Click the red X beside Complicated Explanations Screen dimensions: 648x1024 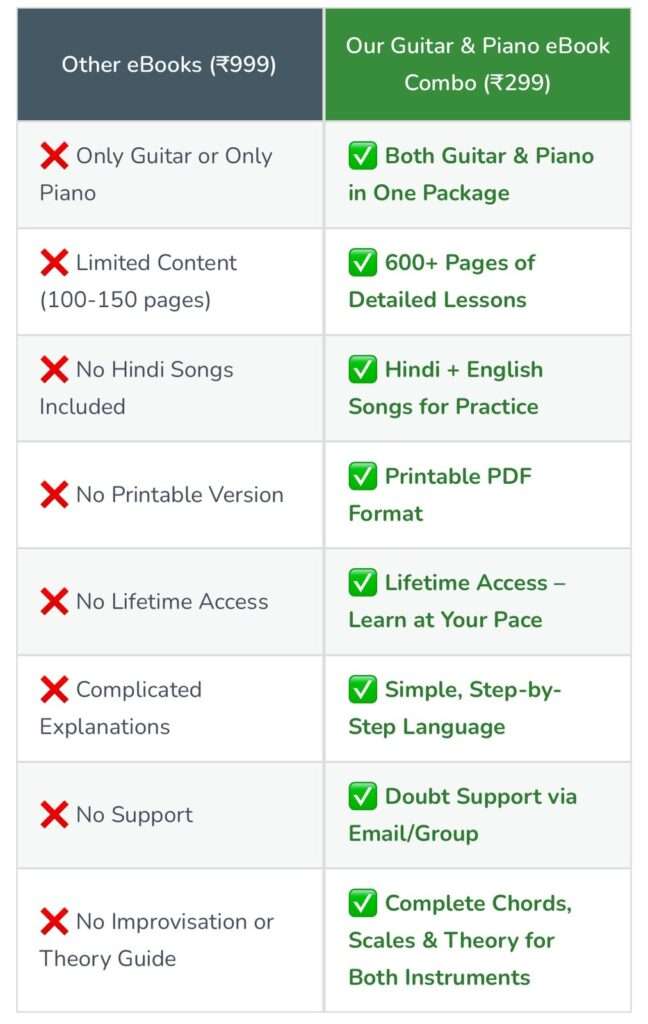54,690
